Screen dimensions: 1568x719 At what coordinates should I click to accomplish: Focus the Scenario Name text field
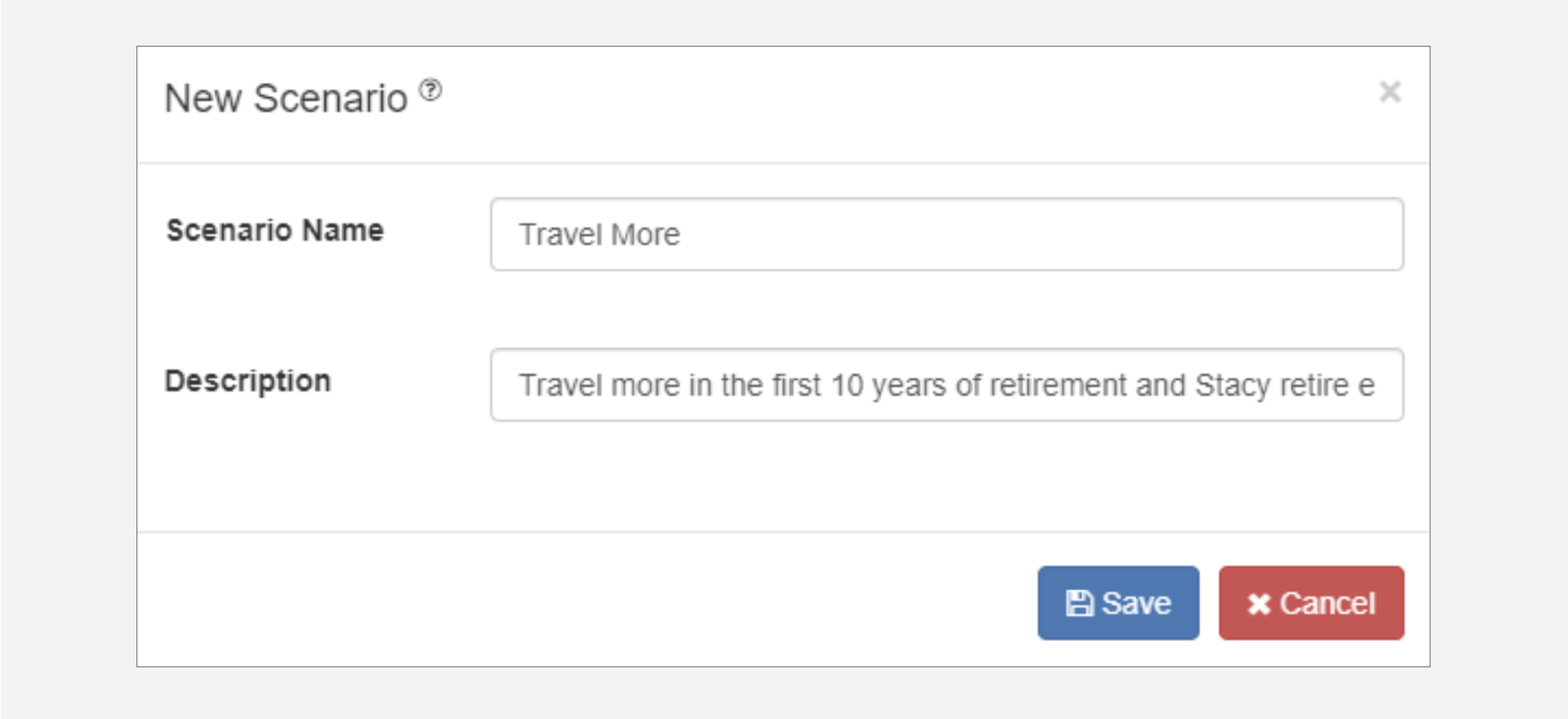946,234
